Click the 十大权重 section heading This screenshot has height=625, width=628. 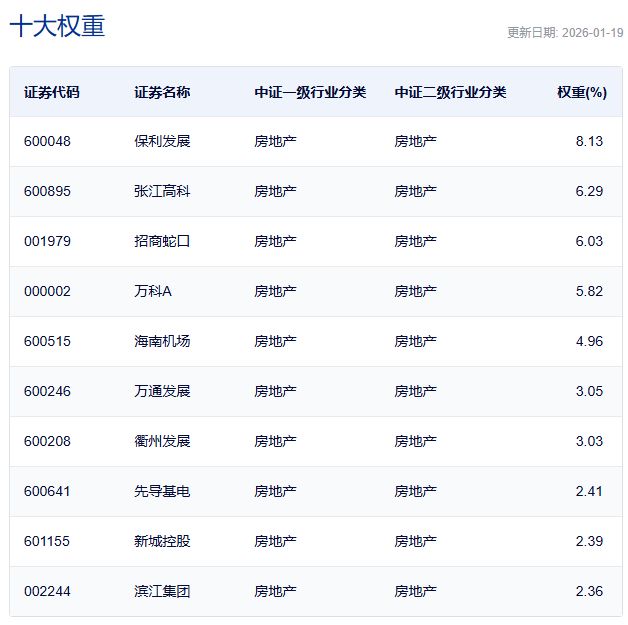click(x=57, y=26)
